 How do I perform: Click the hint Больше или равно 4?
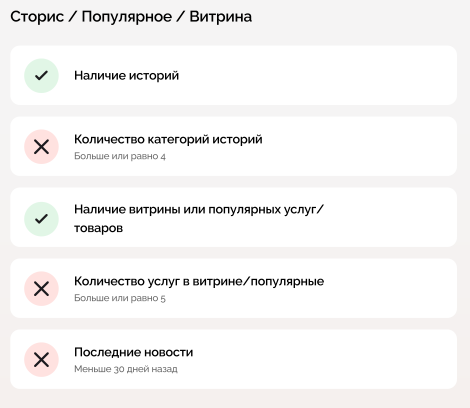click(x=120, y=156)
